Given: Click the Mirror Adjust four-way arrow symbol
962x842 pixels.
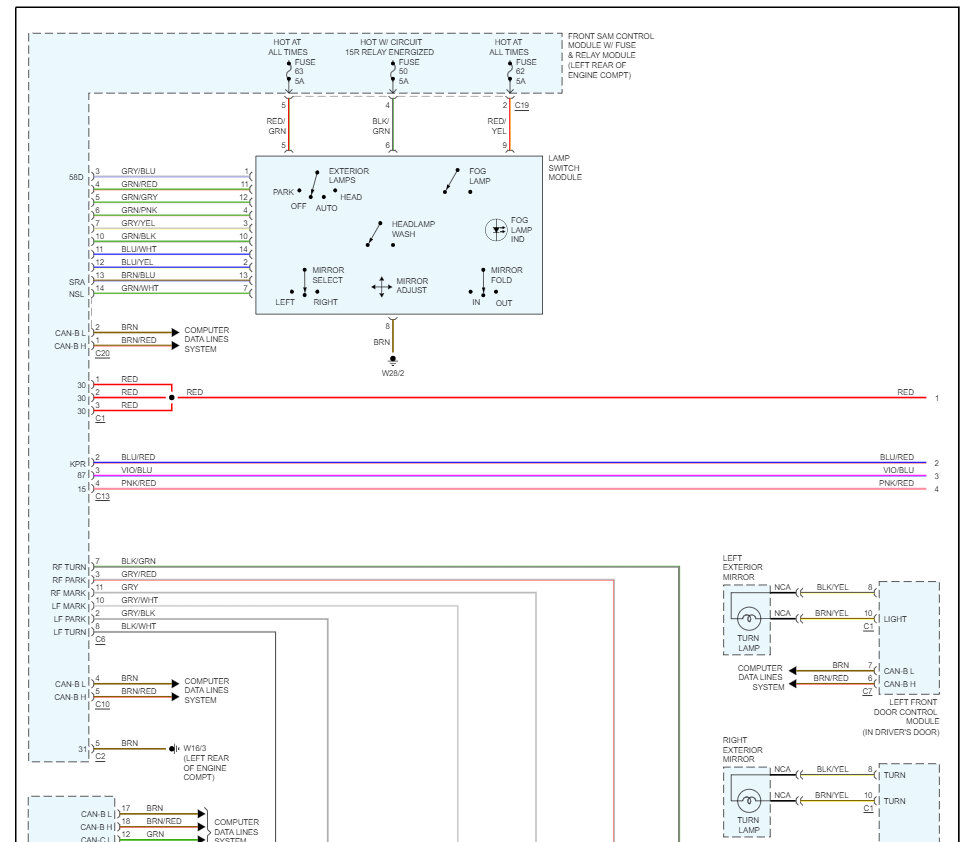Looking at the screenshot, I should click(382, 287).
